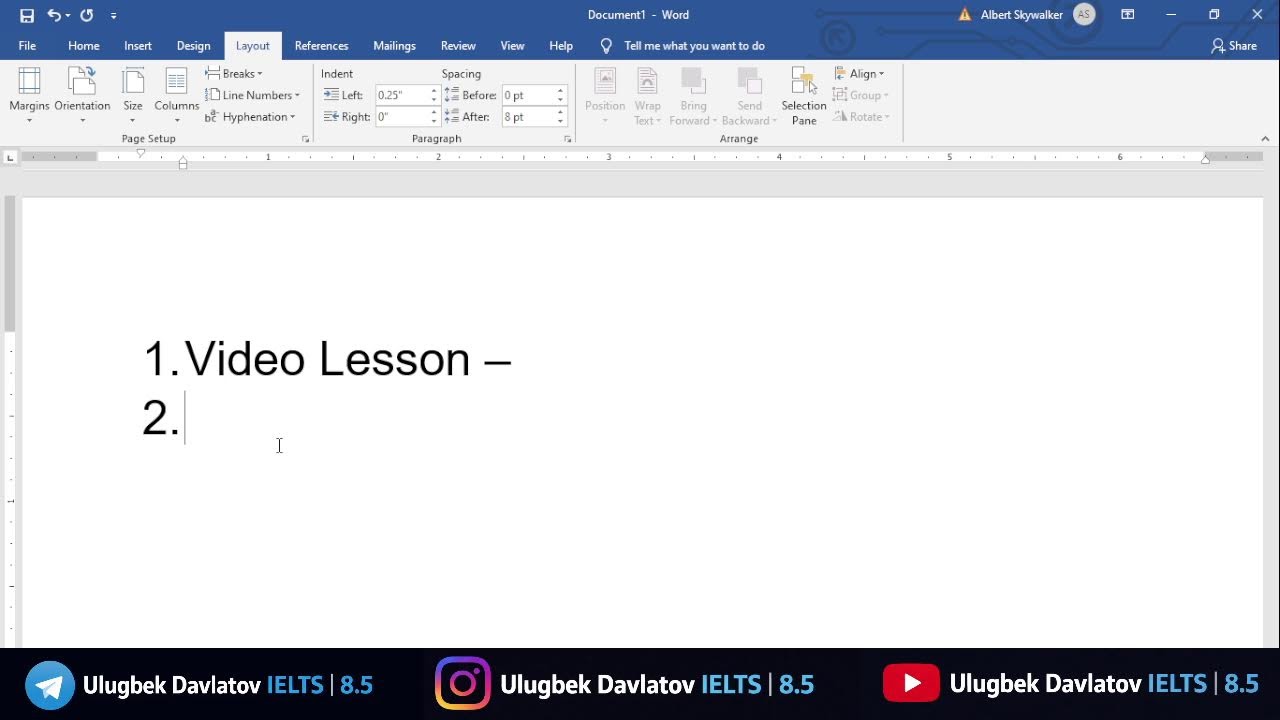Screen dimensions: 1280x720
Task: Switch to the View tab
Action: click(512, 46)
